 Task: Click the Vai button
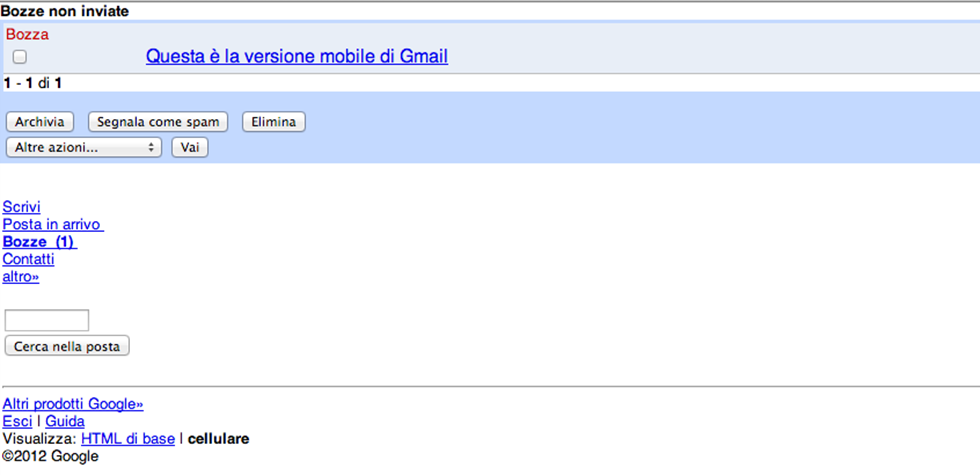(189, 147)
